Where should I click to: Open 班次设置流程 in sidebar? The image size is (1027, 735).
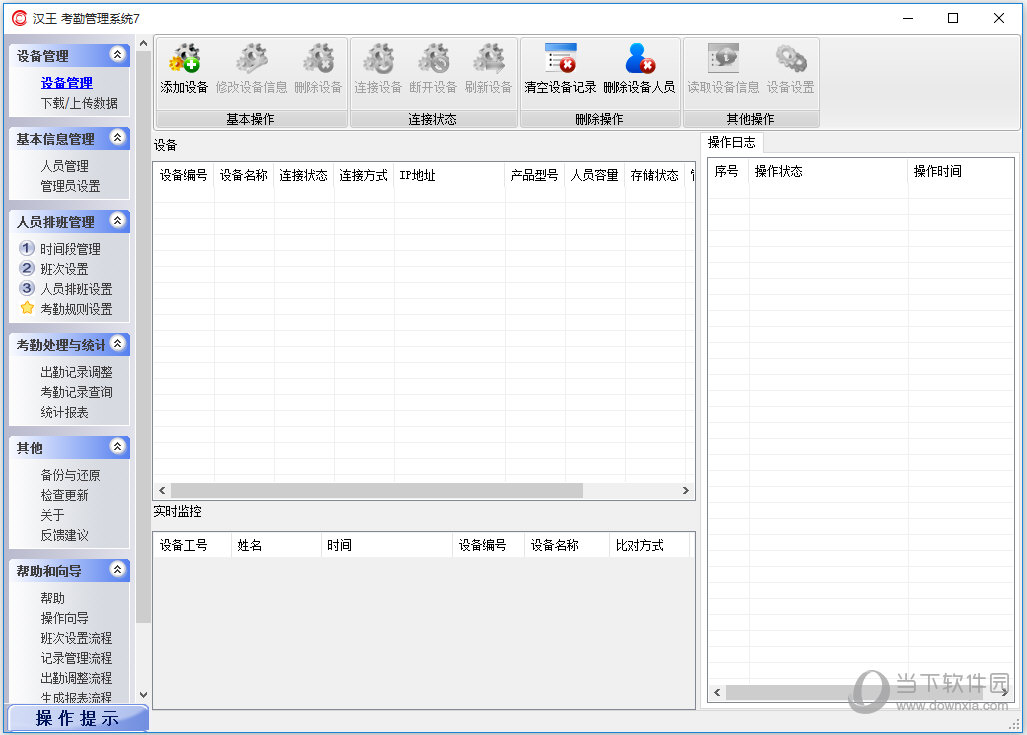point(77,639)
